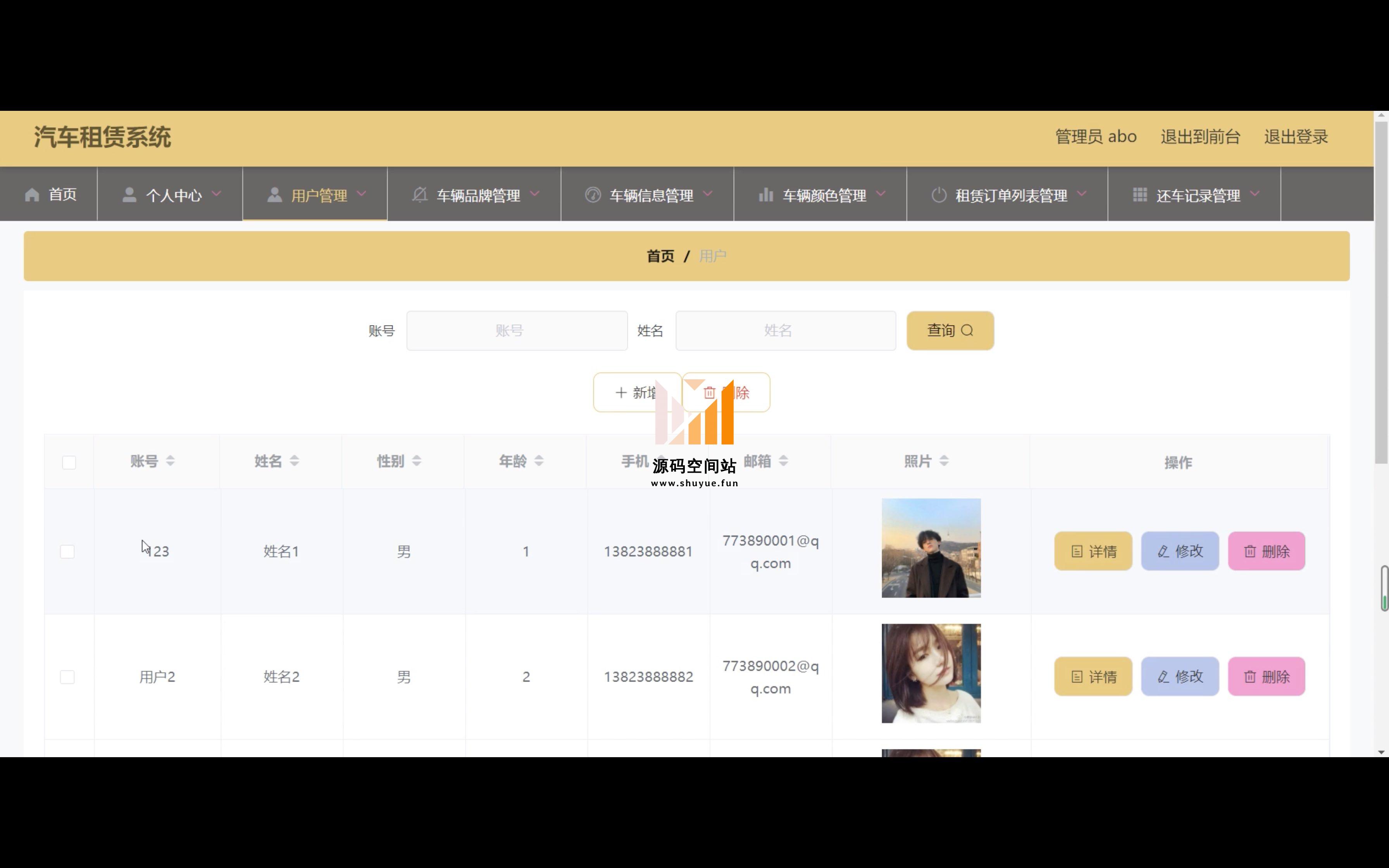Click the power icon for 租赁订单列表管理
This screenshot has width=1389, height=868.
pyautogui.click(x=939, y=195)
